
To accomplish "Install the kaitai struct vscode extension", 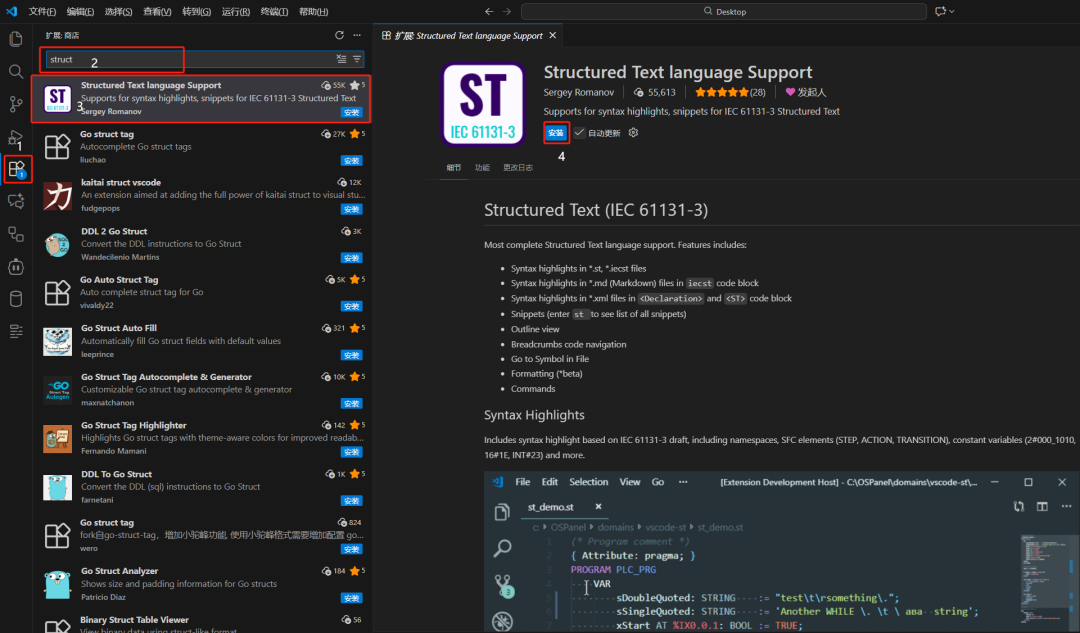I will 351,209.
